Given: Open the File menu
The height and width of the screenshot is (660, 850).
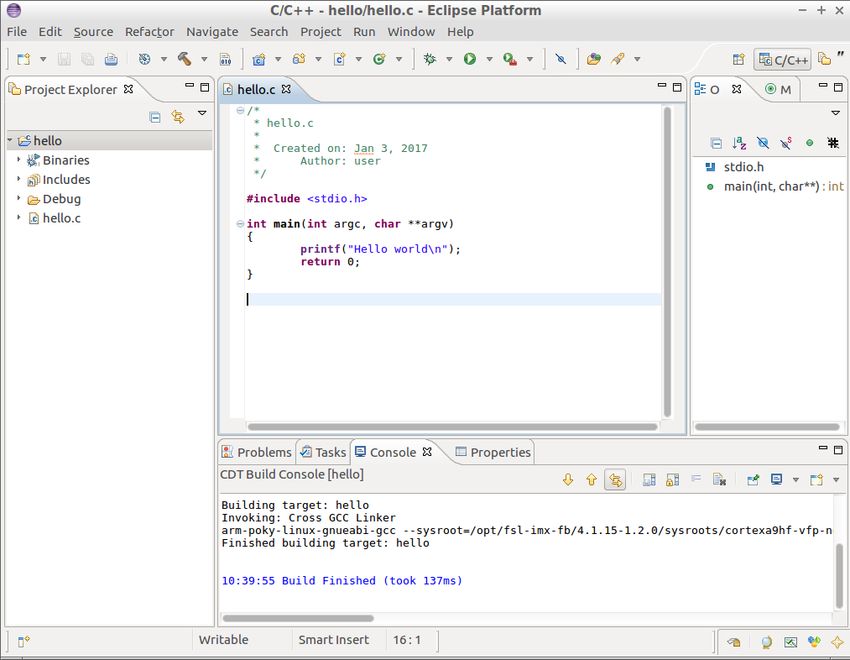Looking at the screenshot, I should tap(17, 32).
